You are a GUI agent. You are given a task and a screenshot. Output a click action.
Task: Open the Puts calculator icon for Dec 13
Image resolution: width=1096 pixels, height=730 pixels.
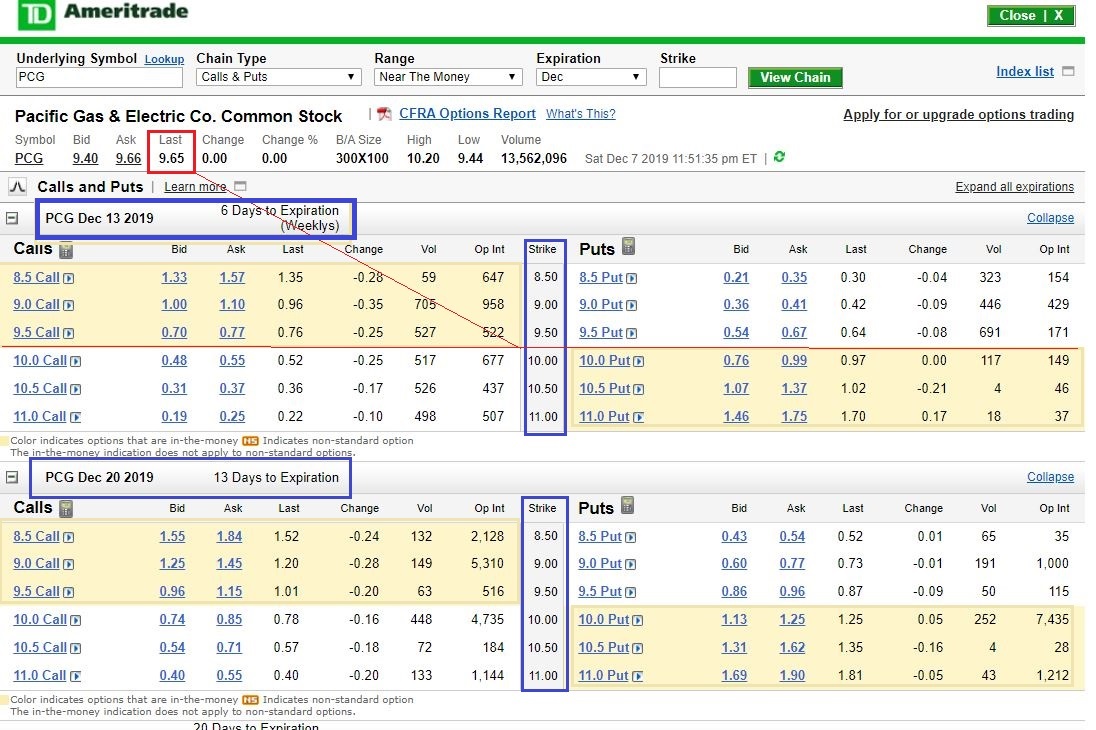point(628,247)
